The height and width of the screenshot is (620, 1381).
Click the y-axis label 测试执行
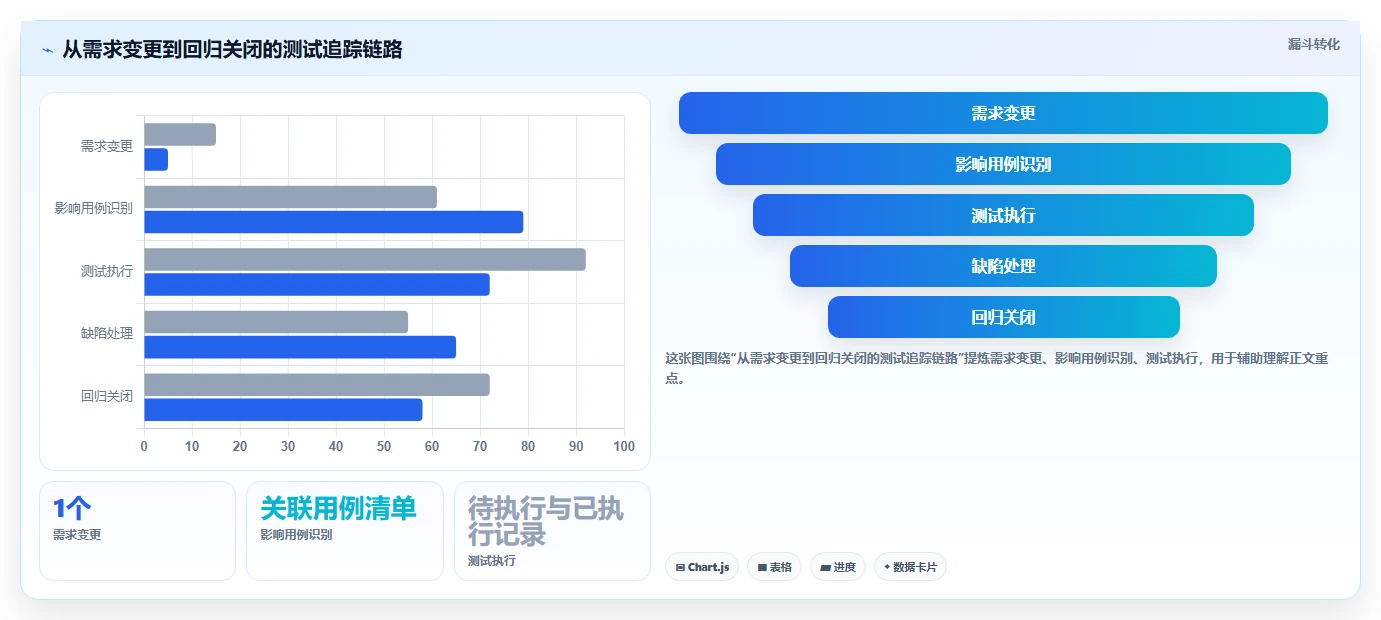coord(107,271)
